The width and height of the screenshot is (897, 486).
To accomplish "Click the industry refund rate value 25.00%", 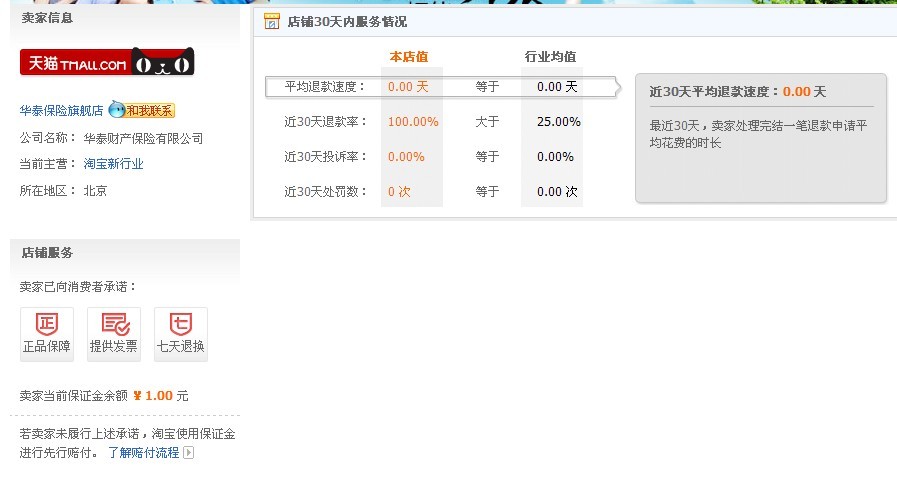I will pos(559,122).
